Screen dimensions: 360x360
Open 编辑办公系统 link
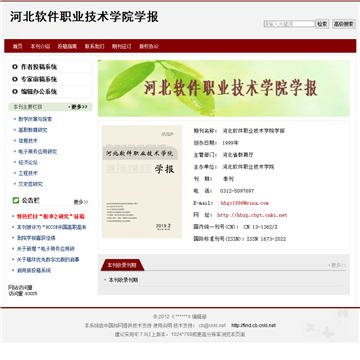coord(39,92)
